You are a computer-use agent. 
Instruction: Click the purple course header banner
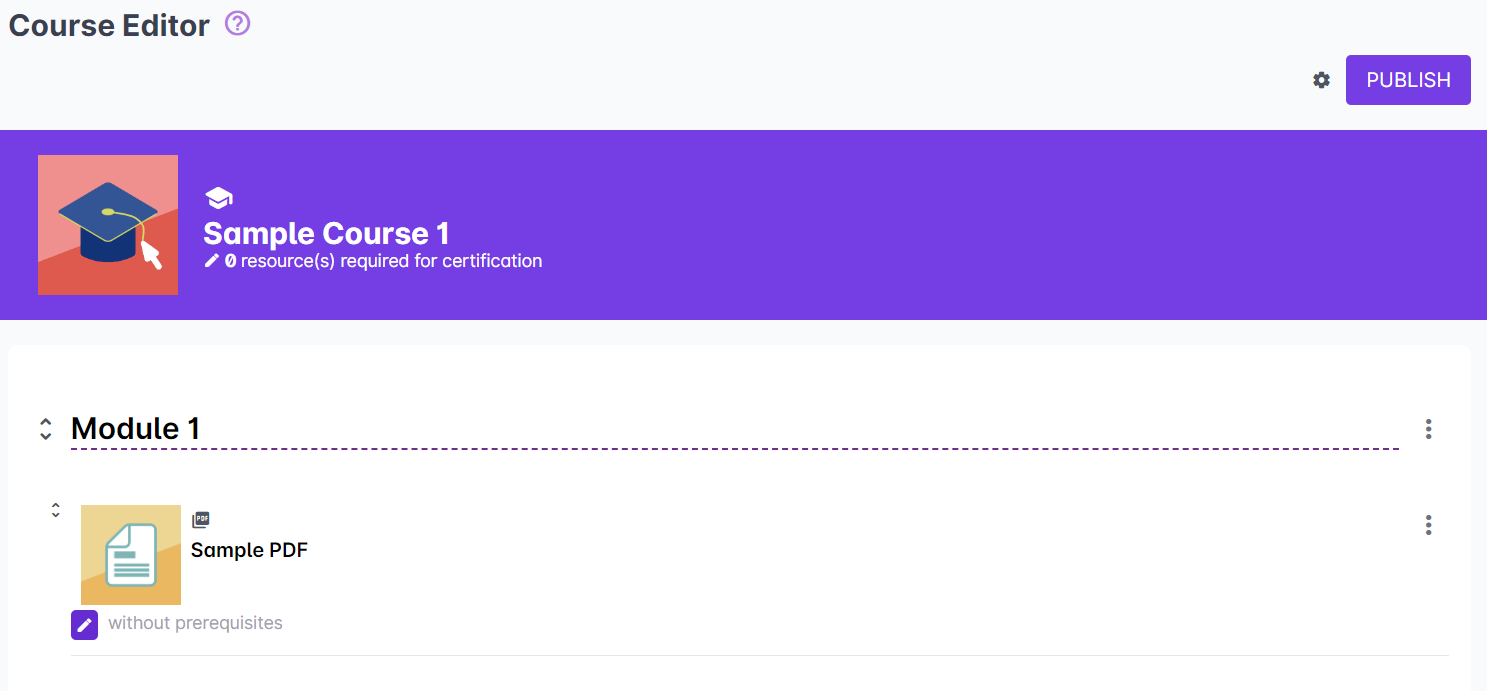point(900,225)
